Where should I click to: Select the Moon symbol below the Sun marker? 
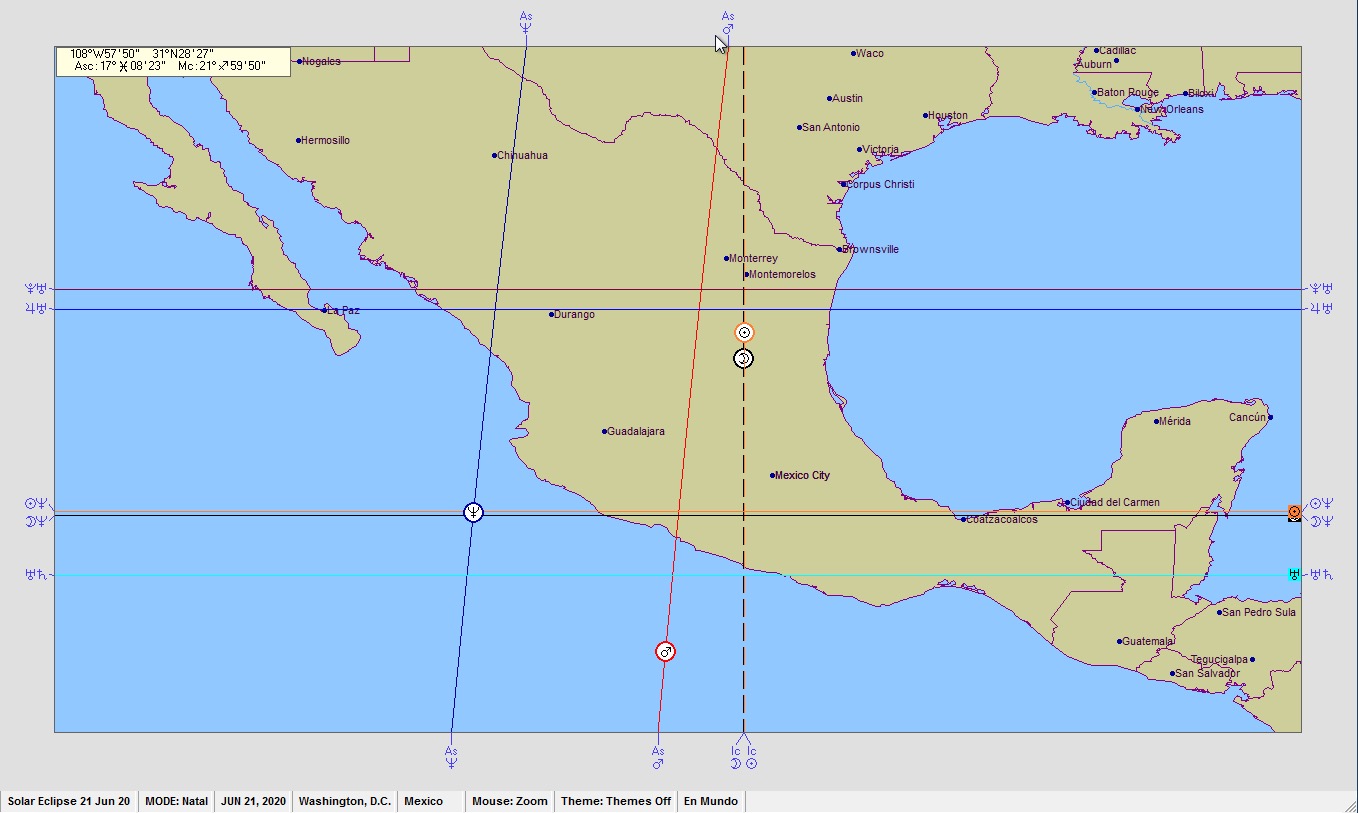743,358
